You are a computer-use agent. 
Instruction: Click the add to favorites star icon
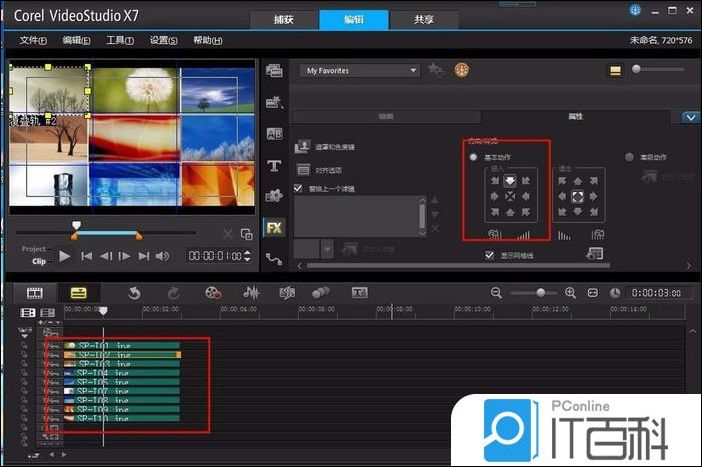coord(436,70)
